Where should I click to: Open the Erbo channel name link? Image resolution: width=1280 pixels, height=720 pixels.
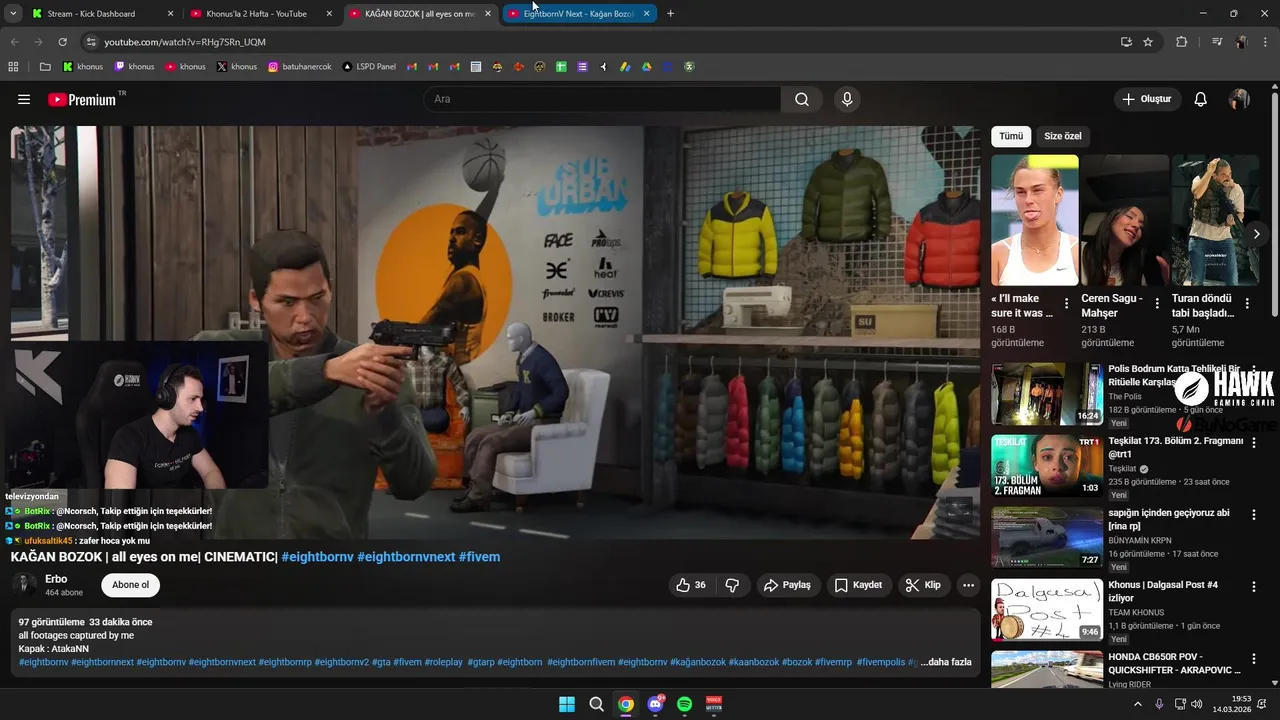click(56, 579)
